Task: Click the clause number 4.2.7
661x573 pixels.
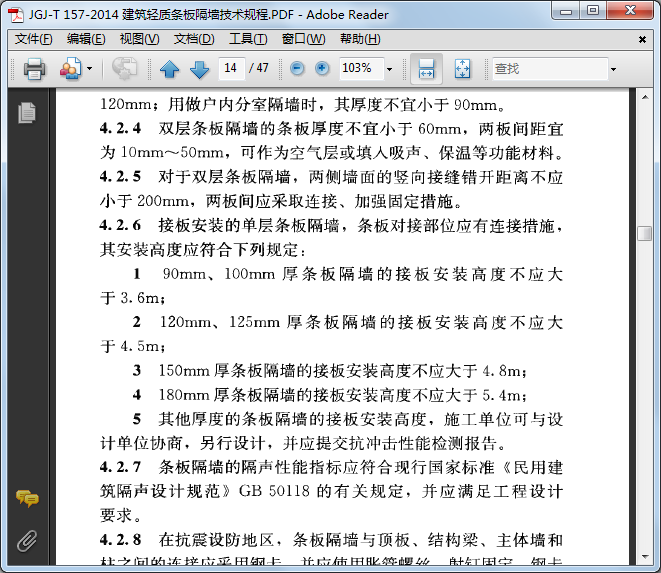Action: pos(120,467)
